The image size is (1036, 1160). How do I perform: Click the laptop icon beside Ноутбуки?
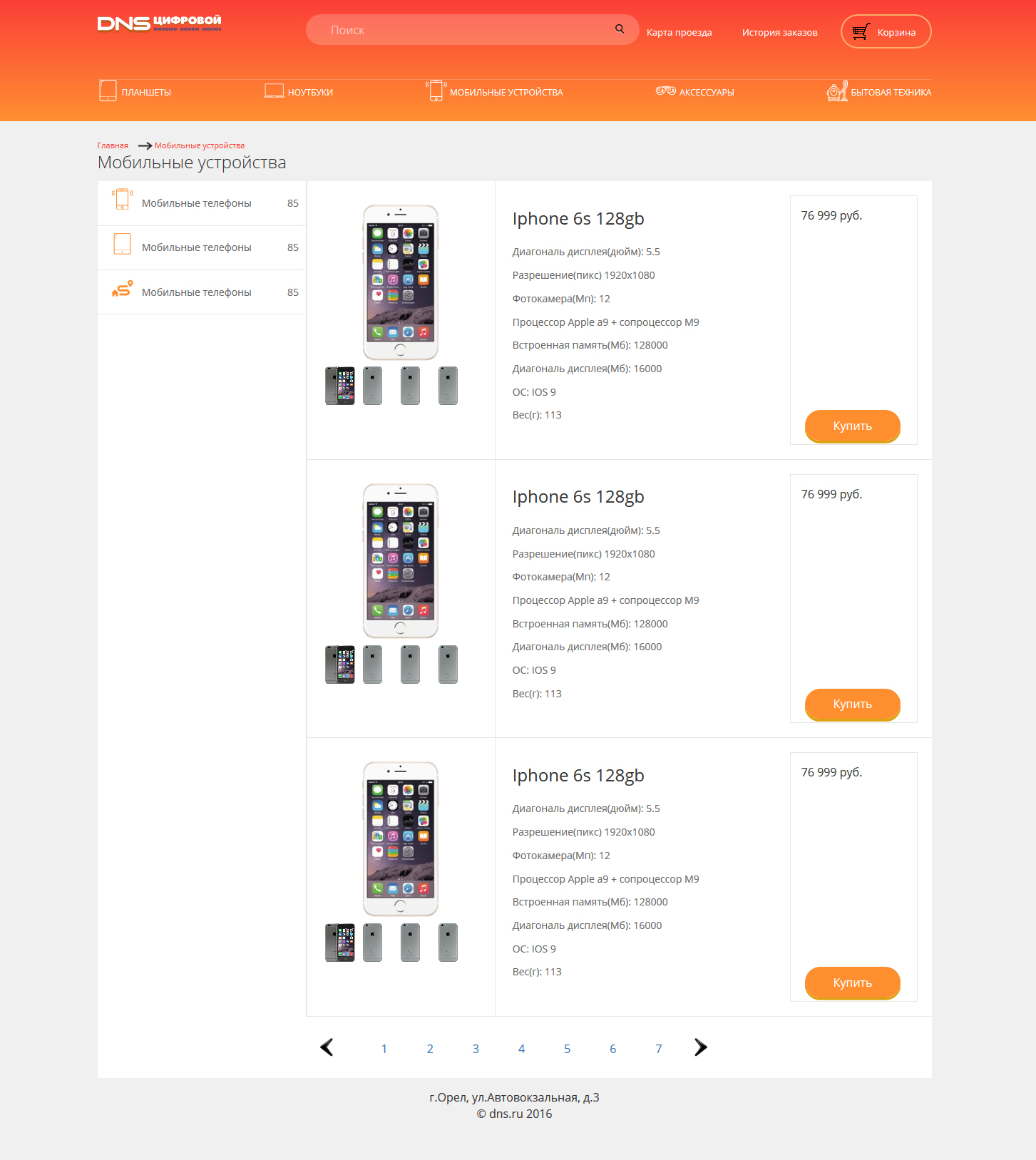click(274, 91)
